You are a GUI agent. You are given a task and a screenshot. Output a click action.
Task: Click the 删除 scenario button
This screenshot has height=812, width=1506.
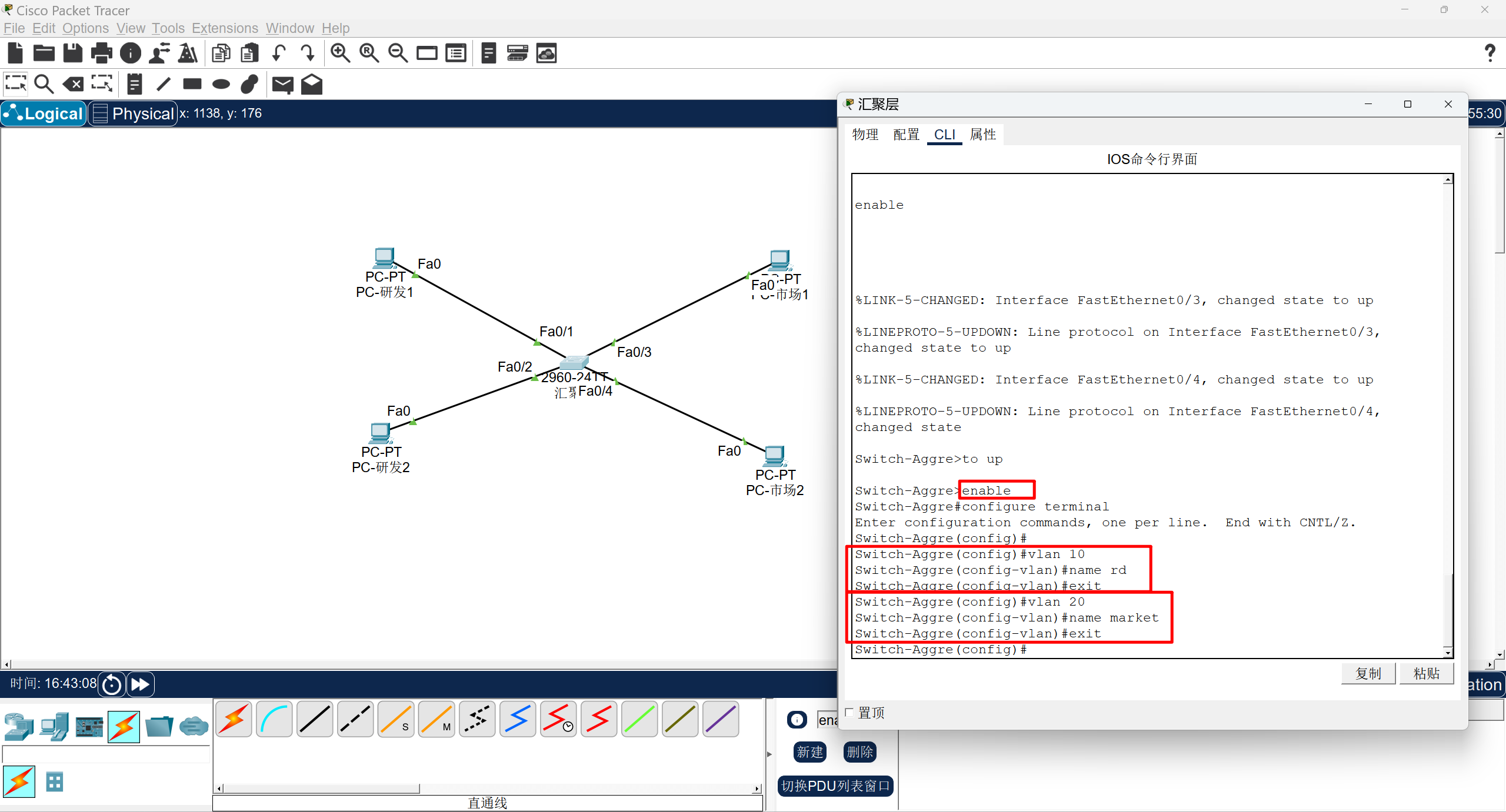click(x=859, y=752)
